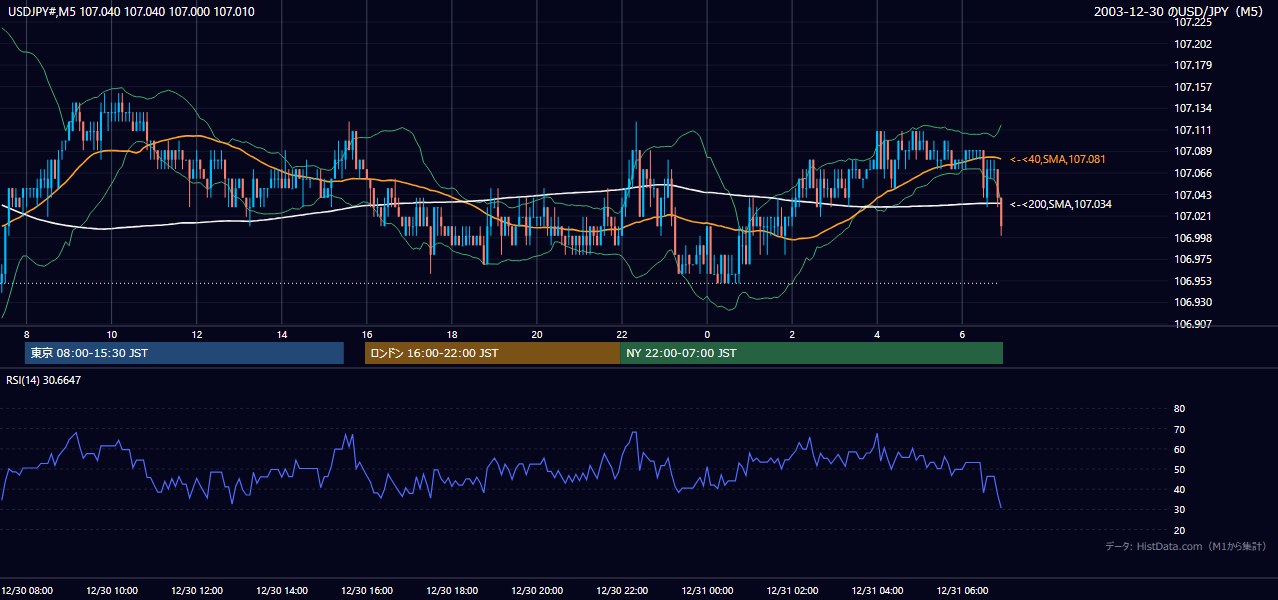Click hour tick 8 under price chart
Viewport: 1278px width, 600px height.
[x=27, y=334]
